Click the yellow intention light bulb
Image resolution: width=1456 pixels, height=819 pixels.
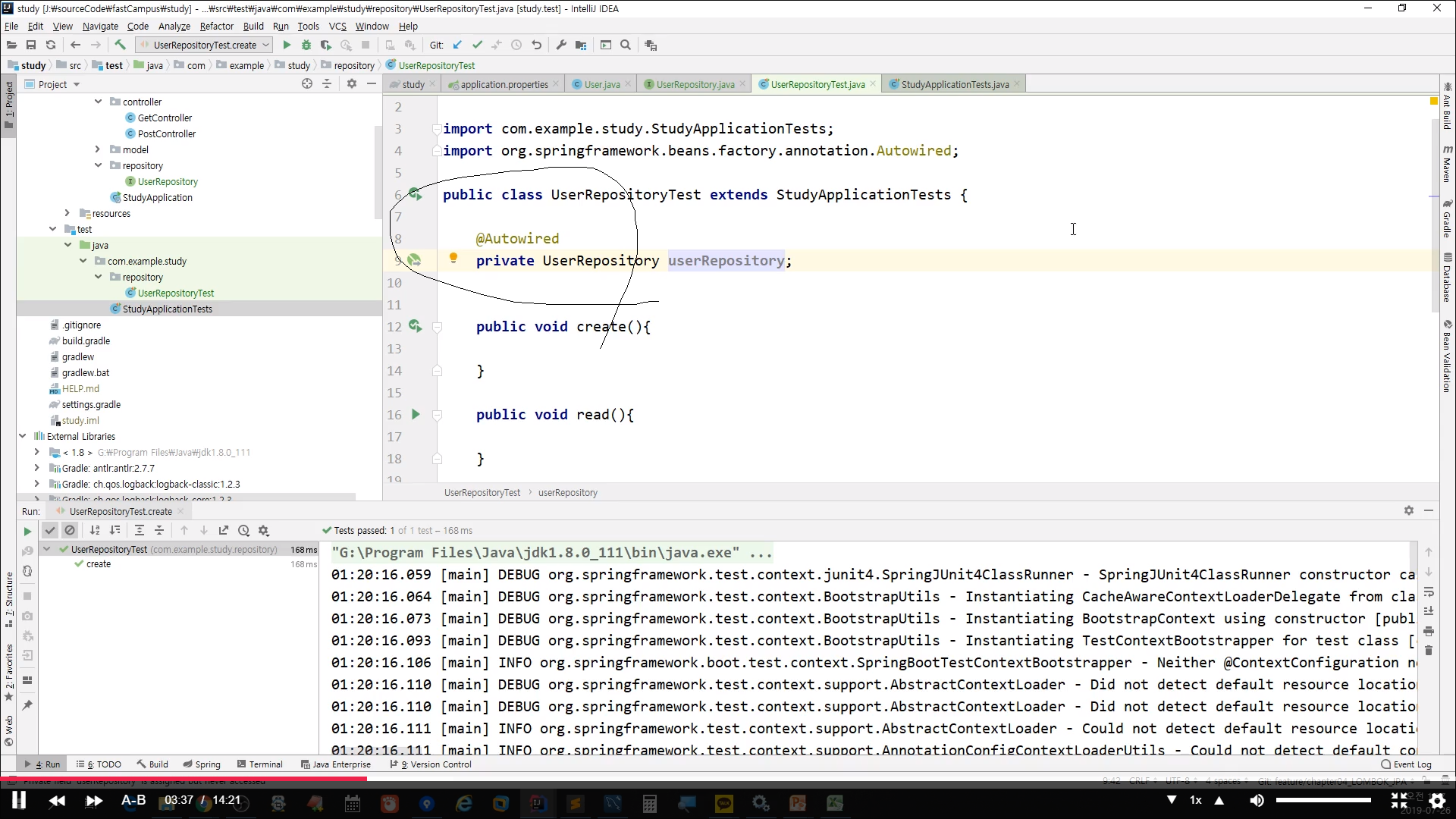453,259
